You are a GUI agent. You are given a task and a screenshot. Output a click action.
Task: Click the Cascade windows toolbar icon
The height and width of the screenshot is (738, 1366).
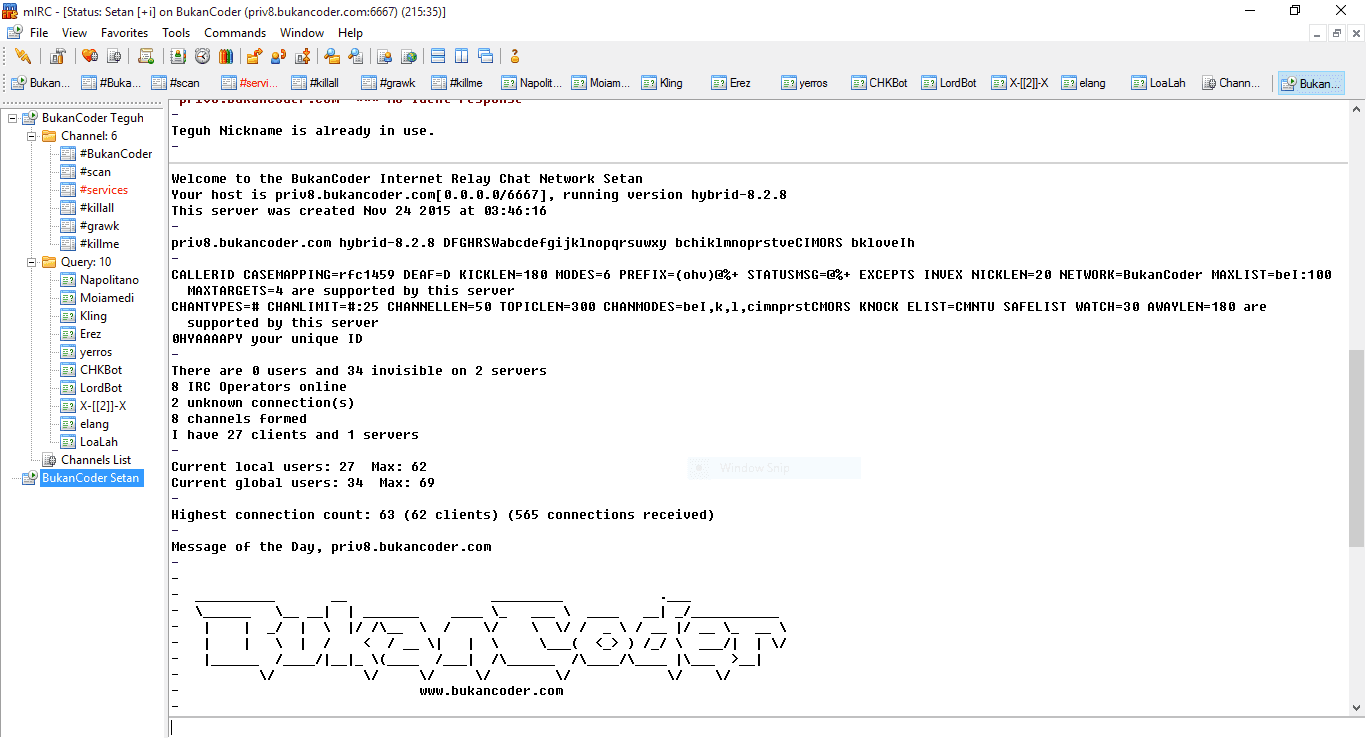[485, 56]
